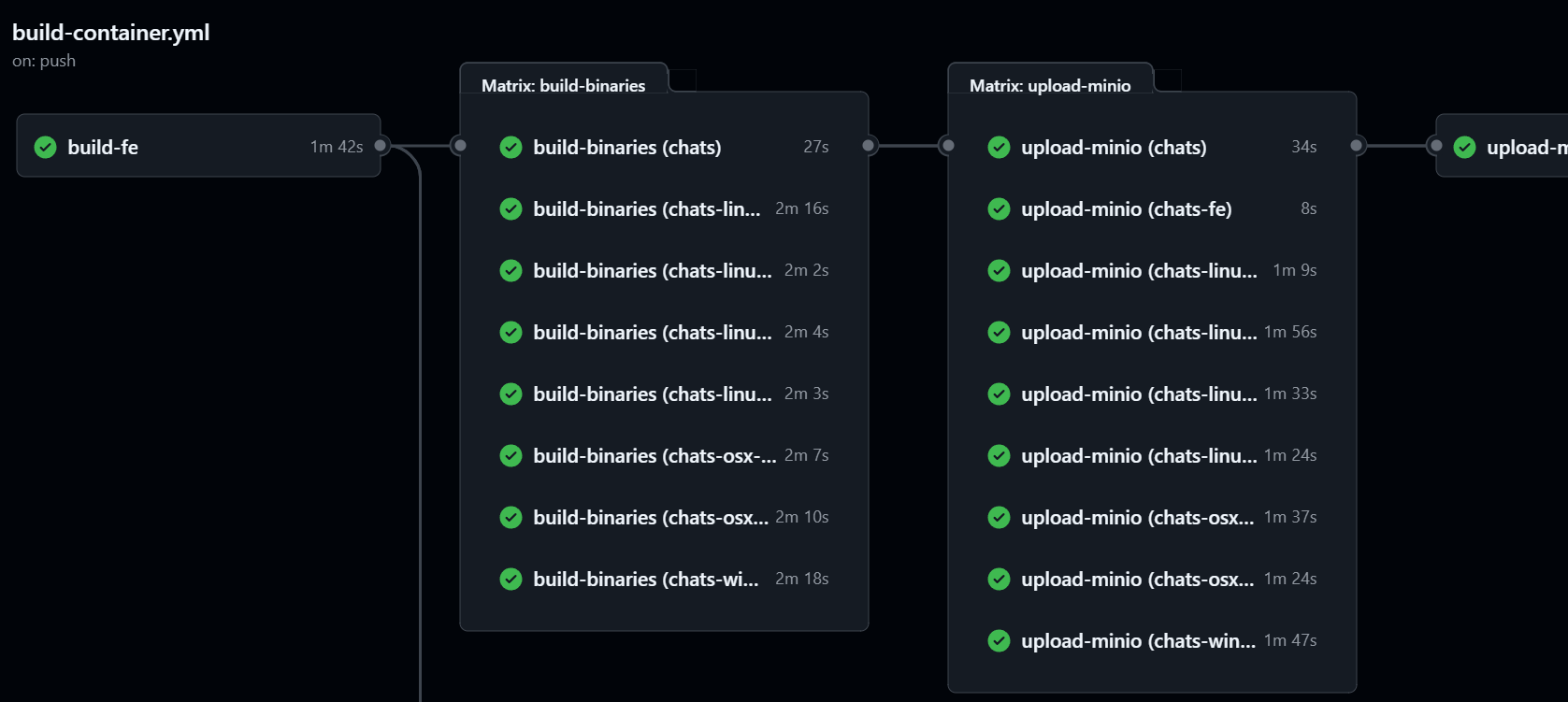
Task: Click success icon of the 2m 18s build-binaries job
Action: [x=511, y=579]
